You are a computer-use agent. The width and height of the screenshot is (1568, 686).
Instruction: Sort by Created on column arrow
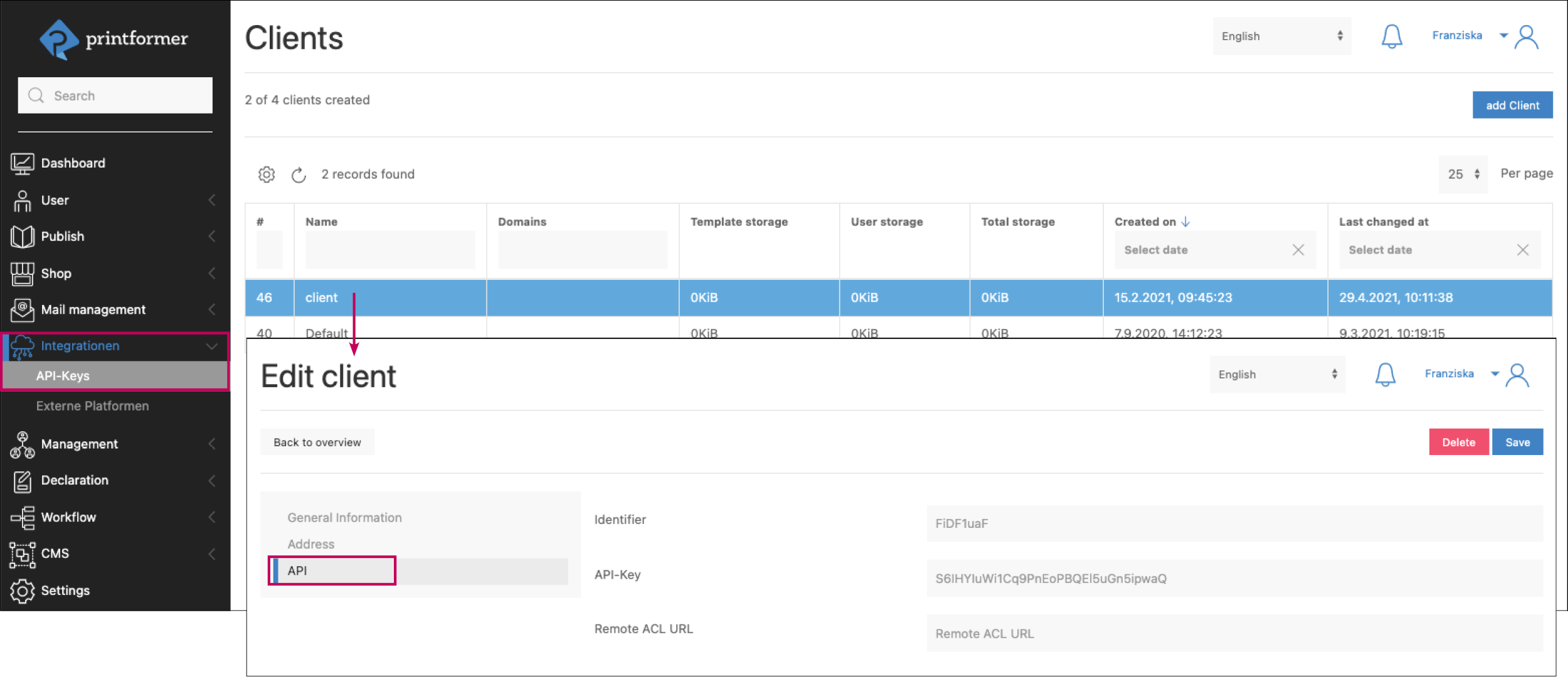click(x=1185, y=222)
